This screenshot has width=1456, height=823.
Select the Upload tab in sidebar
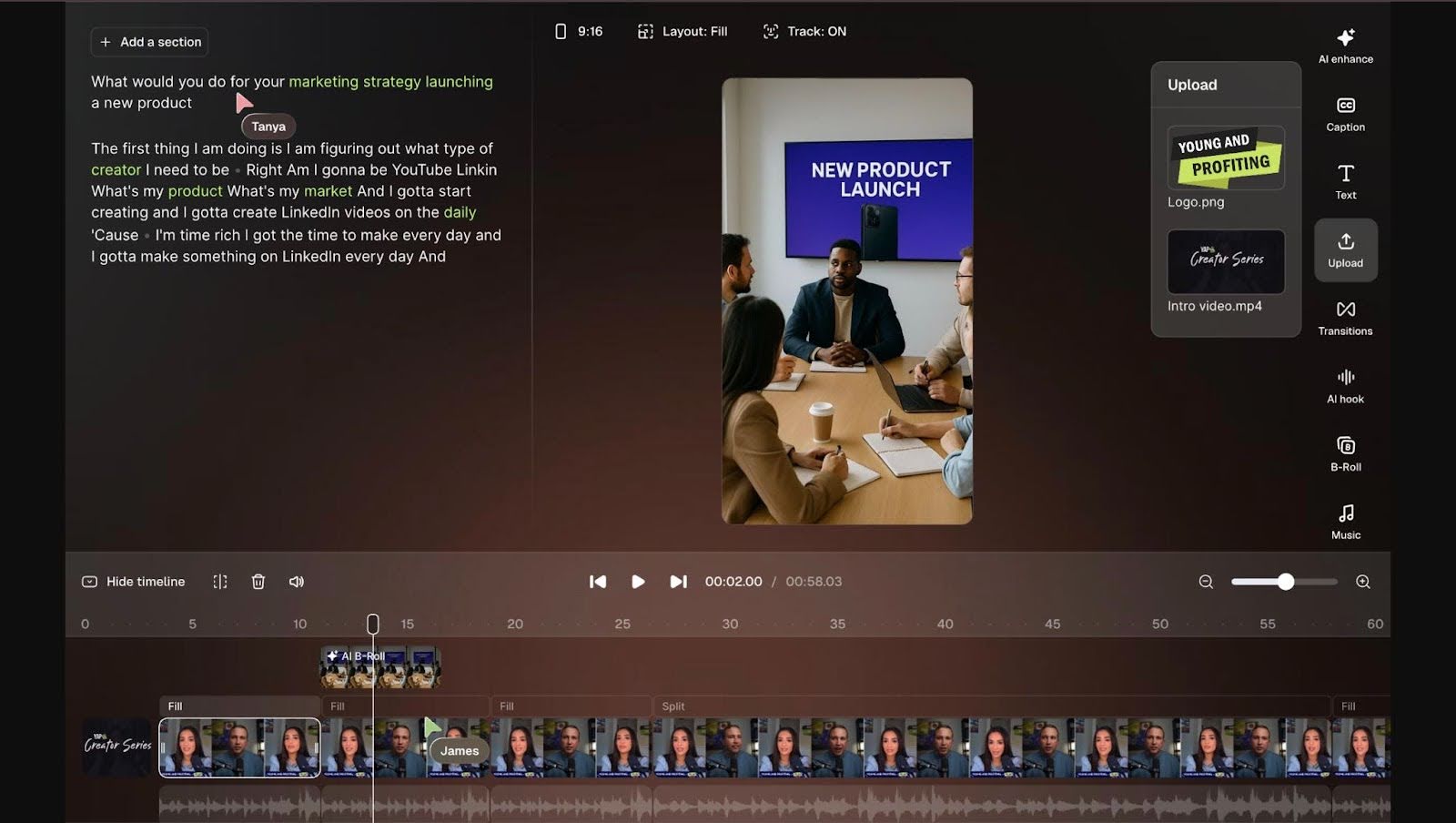(x=1345, y=250)
